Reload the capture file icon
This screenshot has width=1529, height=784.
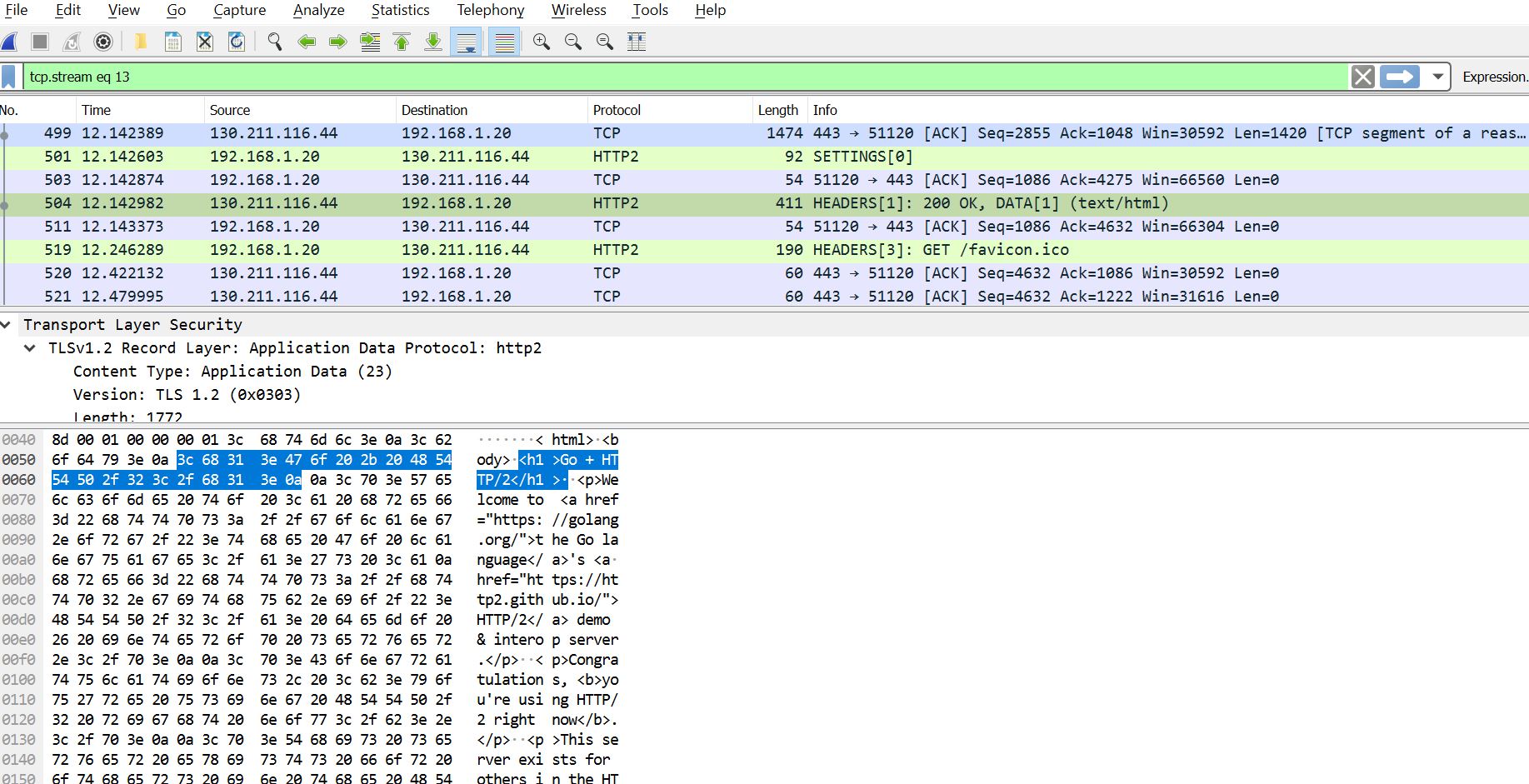237,42
